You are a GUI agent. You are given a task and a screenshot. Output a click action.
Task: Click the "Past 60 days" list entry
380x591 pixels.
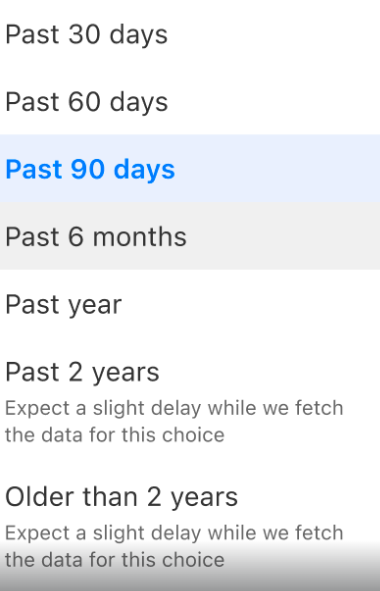click(190, 101)
